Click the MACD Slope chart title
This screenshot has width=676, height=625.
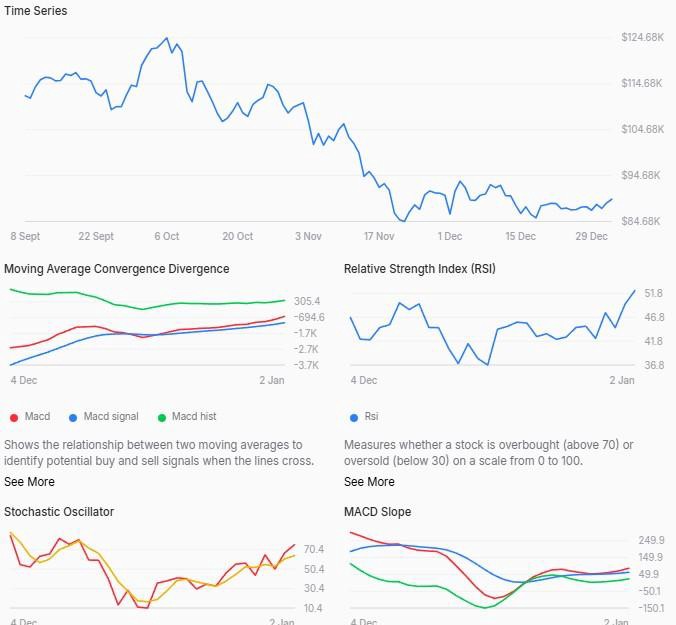[x=377, y=512]
